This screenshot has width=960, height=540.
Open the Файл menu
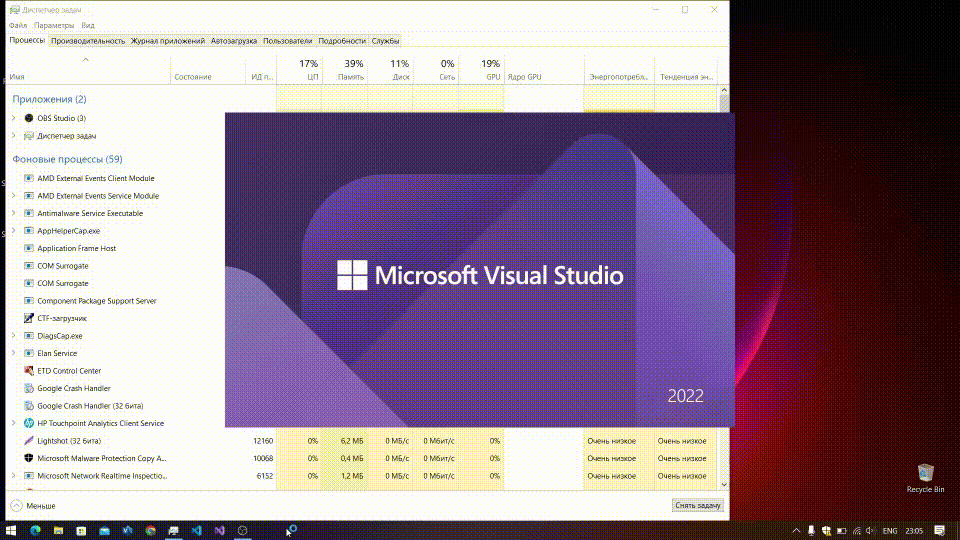pos(18,25)
